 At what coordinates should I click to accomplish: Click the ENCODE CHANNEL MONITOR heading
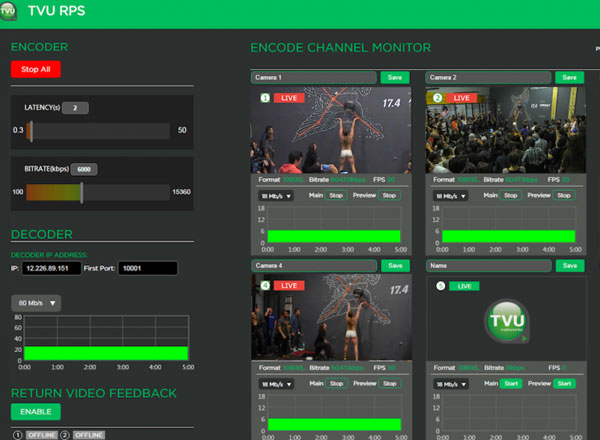[341, 48]
